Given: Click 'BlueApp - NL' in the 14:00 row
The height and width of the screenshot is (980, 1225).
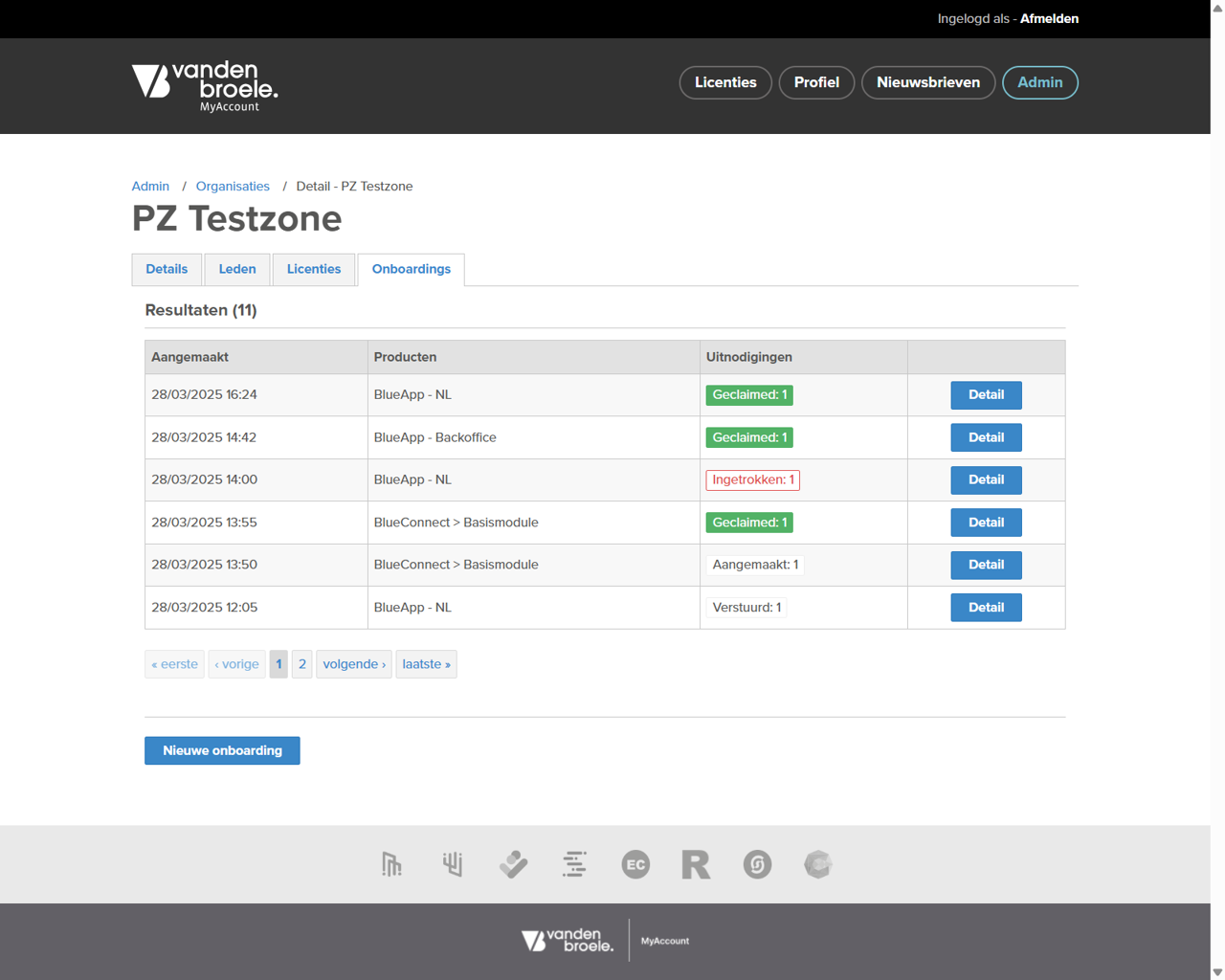Looking at the screenshot, I should point(412,479).
